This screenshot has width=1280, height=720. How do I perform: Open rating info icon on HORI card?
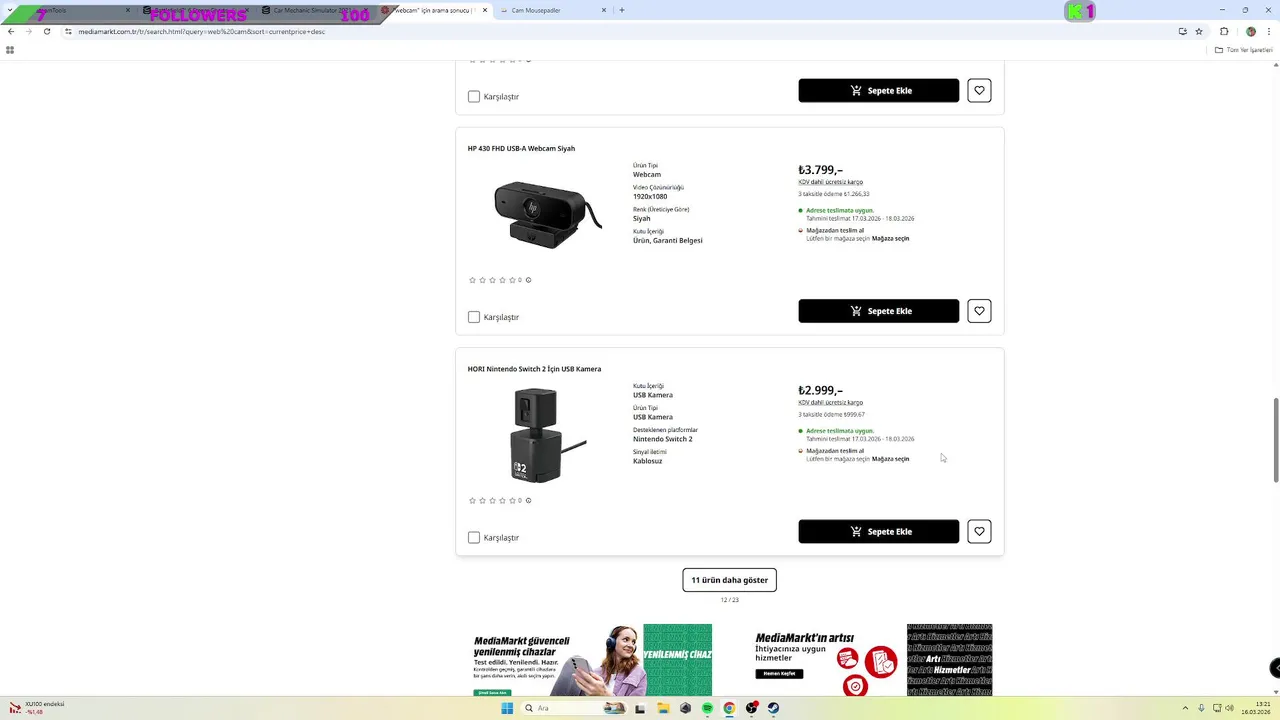528,500
